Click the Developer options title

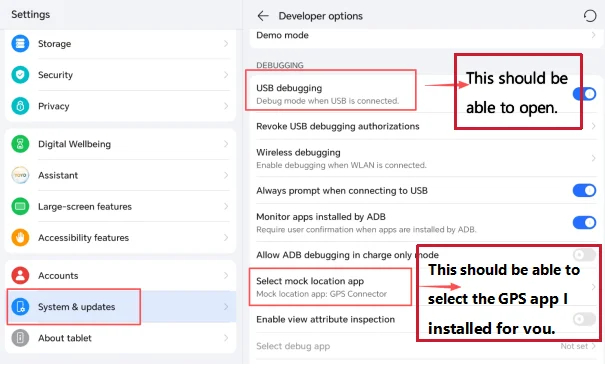pyautogui.click(x=321, y=16)
